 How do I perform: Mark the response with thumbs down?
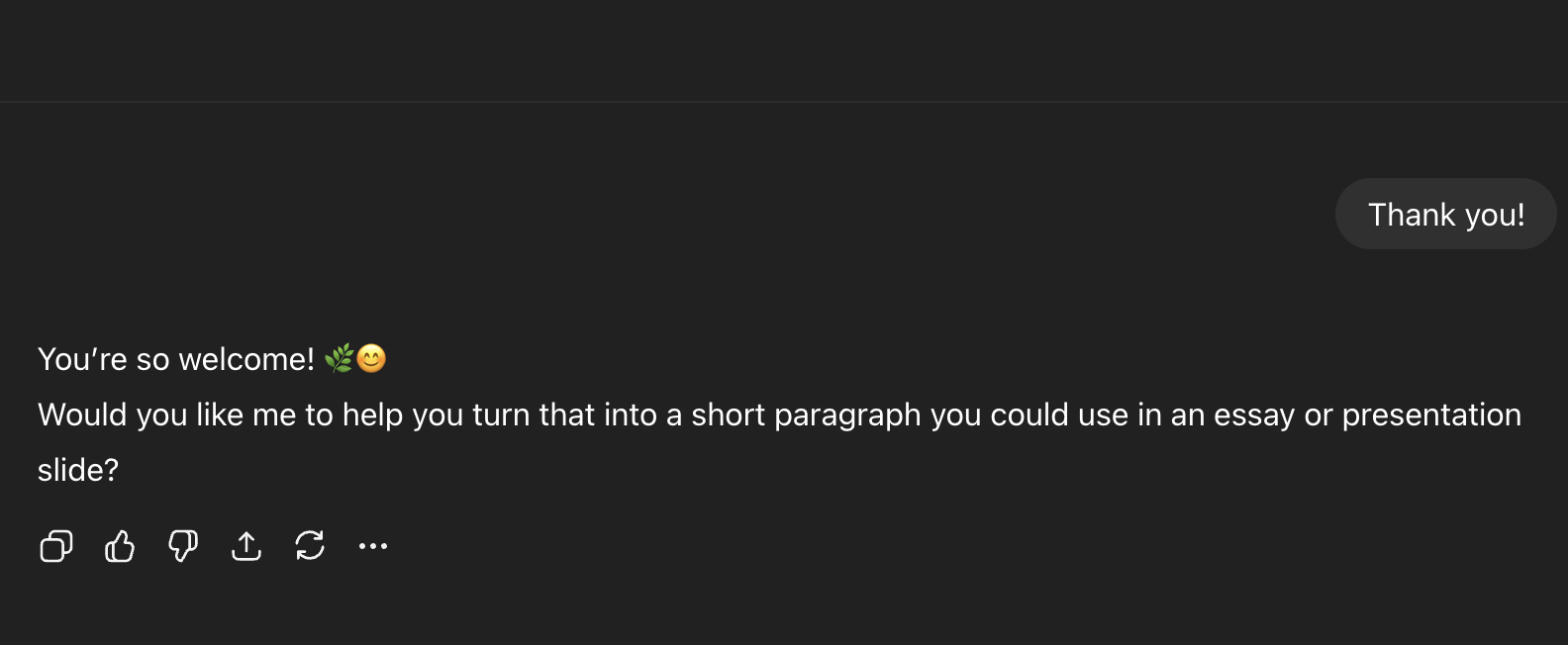click(183, 546)
